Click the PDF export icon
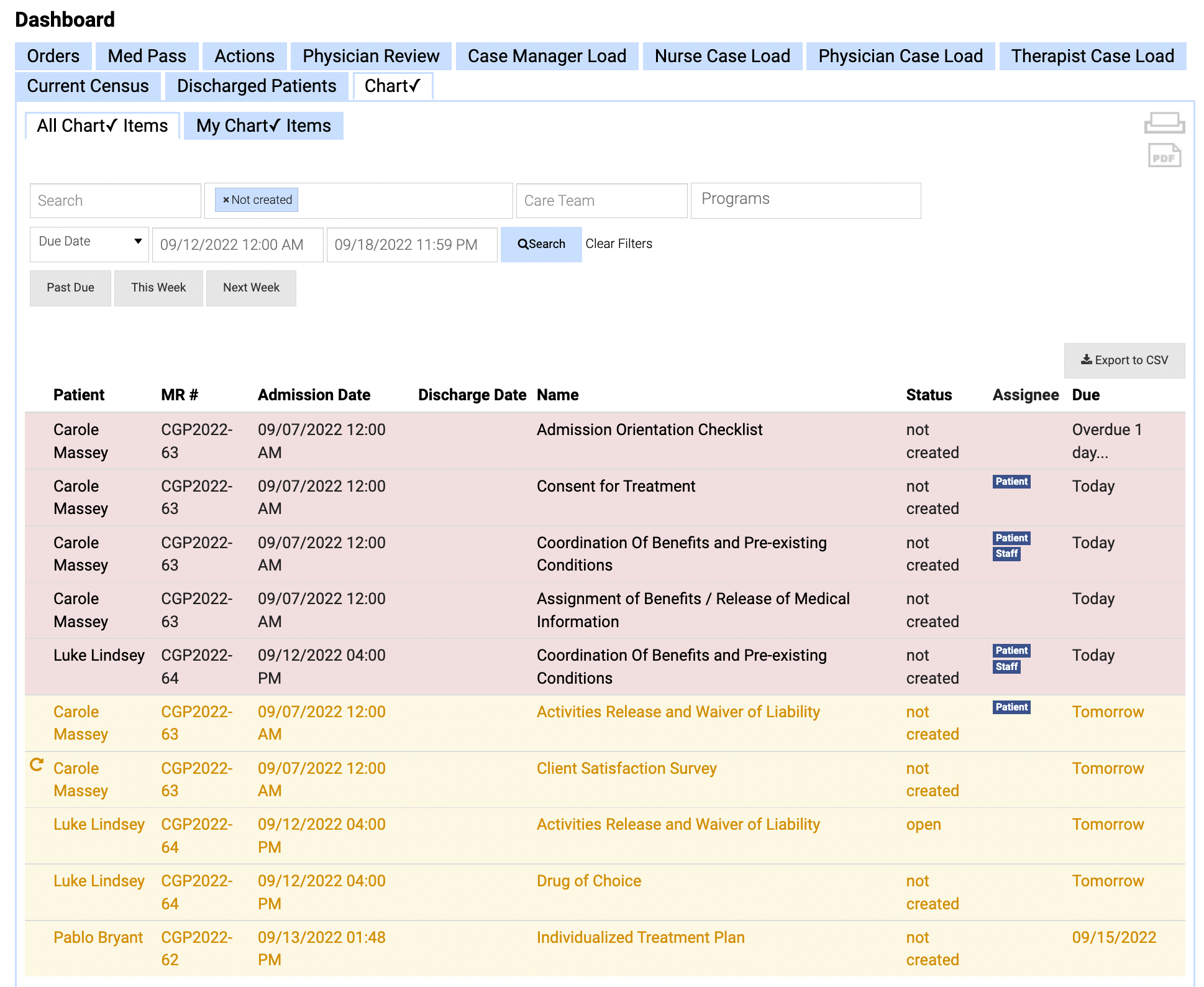Viewport: 1204px width, 987px height. 1164,155
